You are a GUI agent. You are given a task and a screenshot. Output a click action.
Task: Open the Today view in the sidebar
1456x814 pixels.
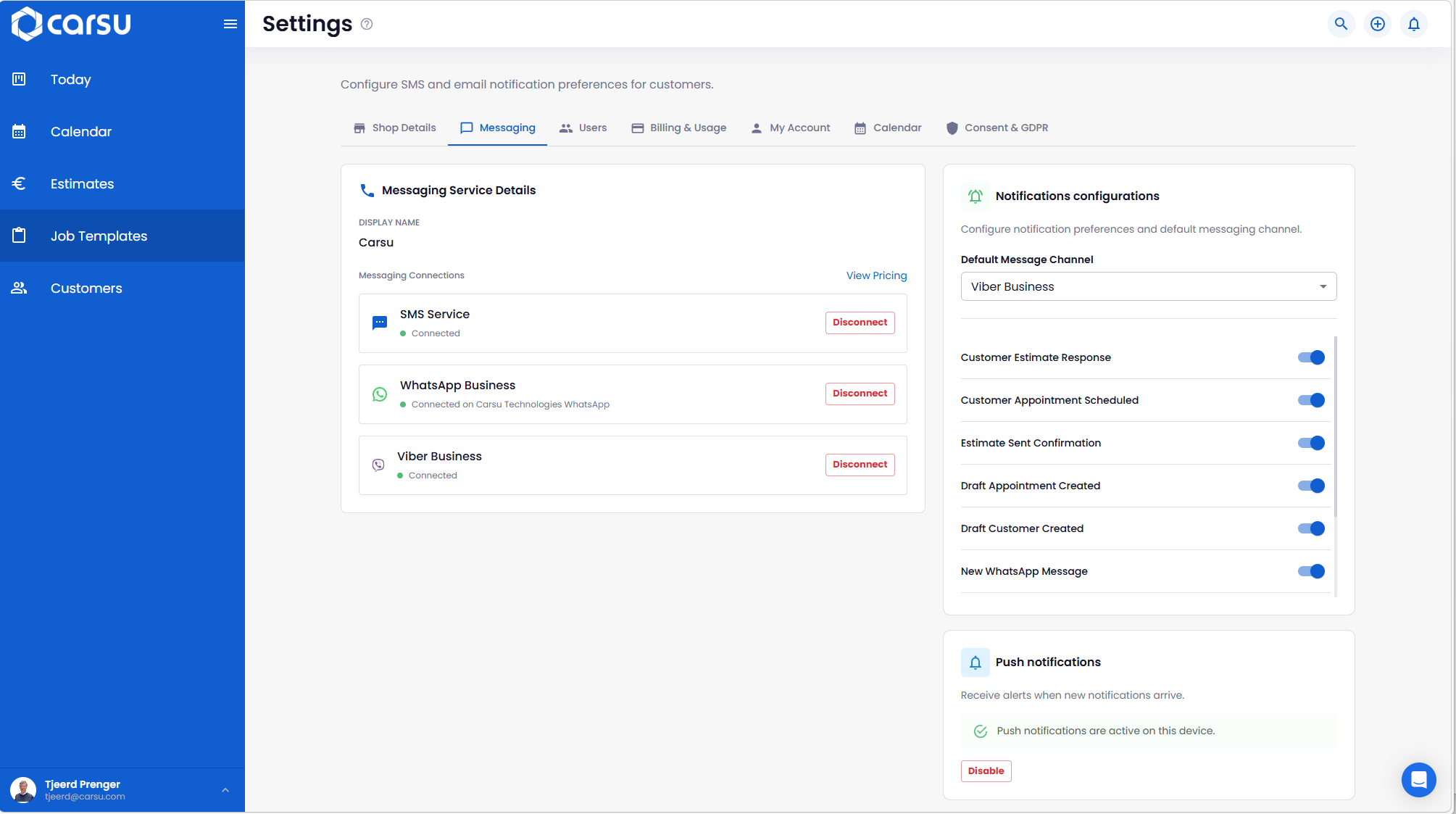coord(70,80)
